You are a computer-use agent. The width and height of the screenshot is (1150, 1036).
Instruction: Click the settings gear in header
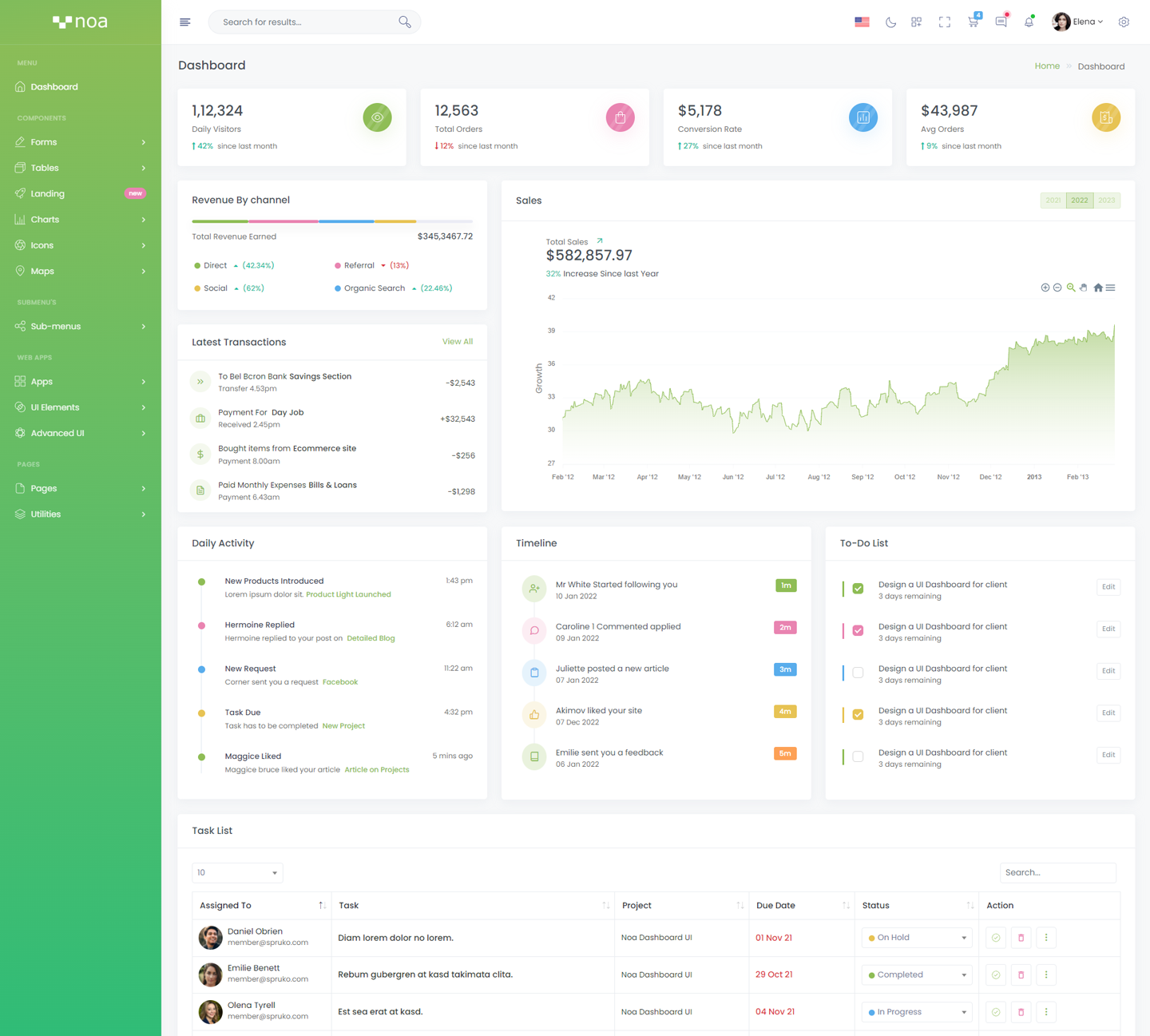(x=1124, y=22)
